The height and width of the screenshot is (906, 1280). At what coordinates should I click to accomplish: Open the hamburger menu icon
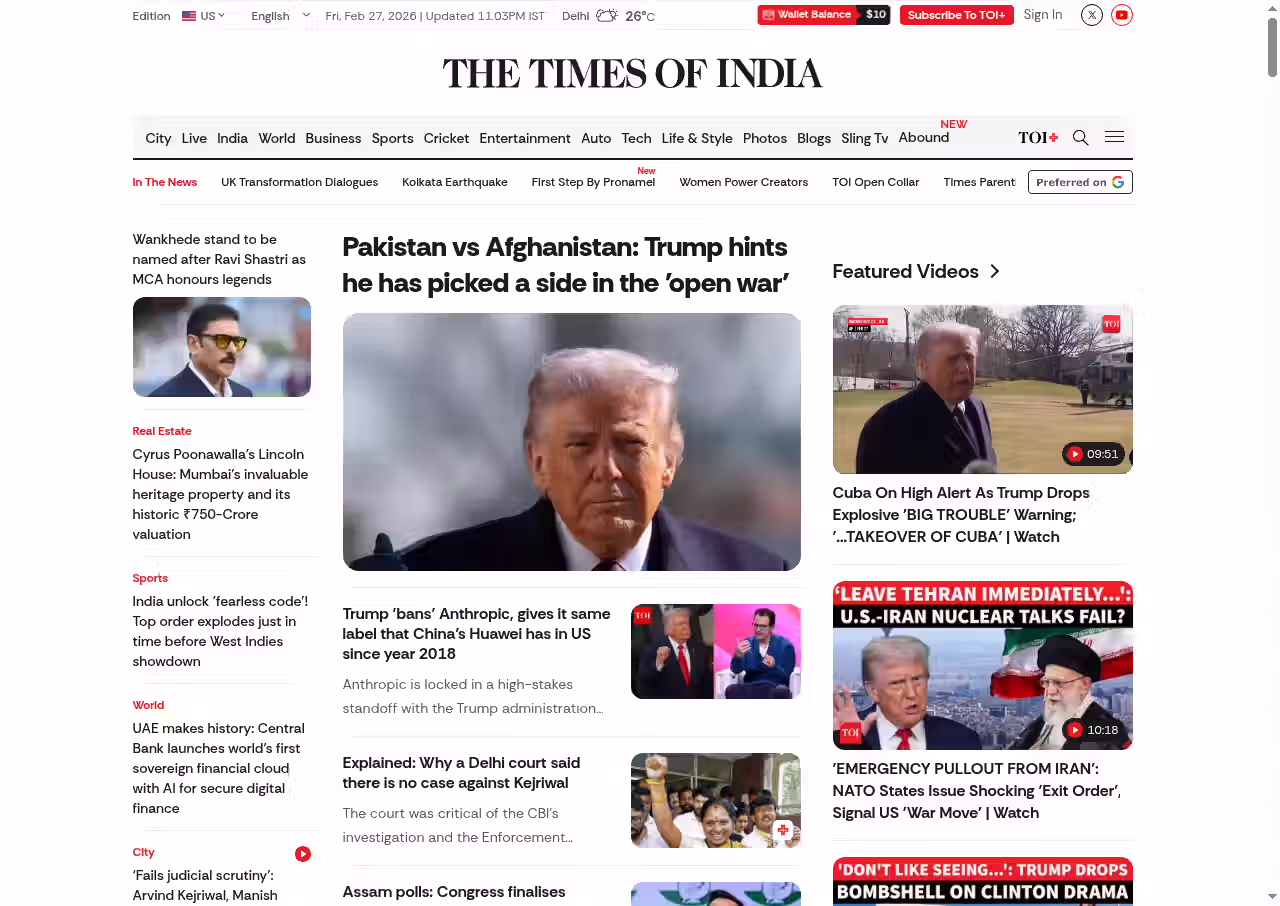(1114, 137)
